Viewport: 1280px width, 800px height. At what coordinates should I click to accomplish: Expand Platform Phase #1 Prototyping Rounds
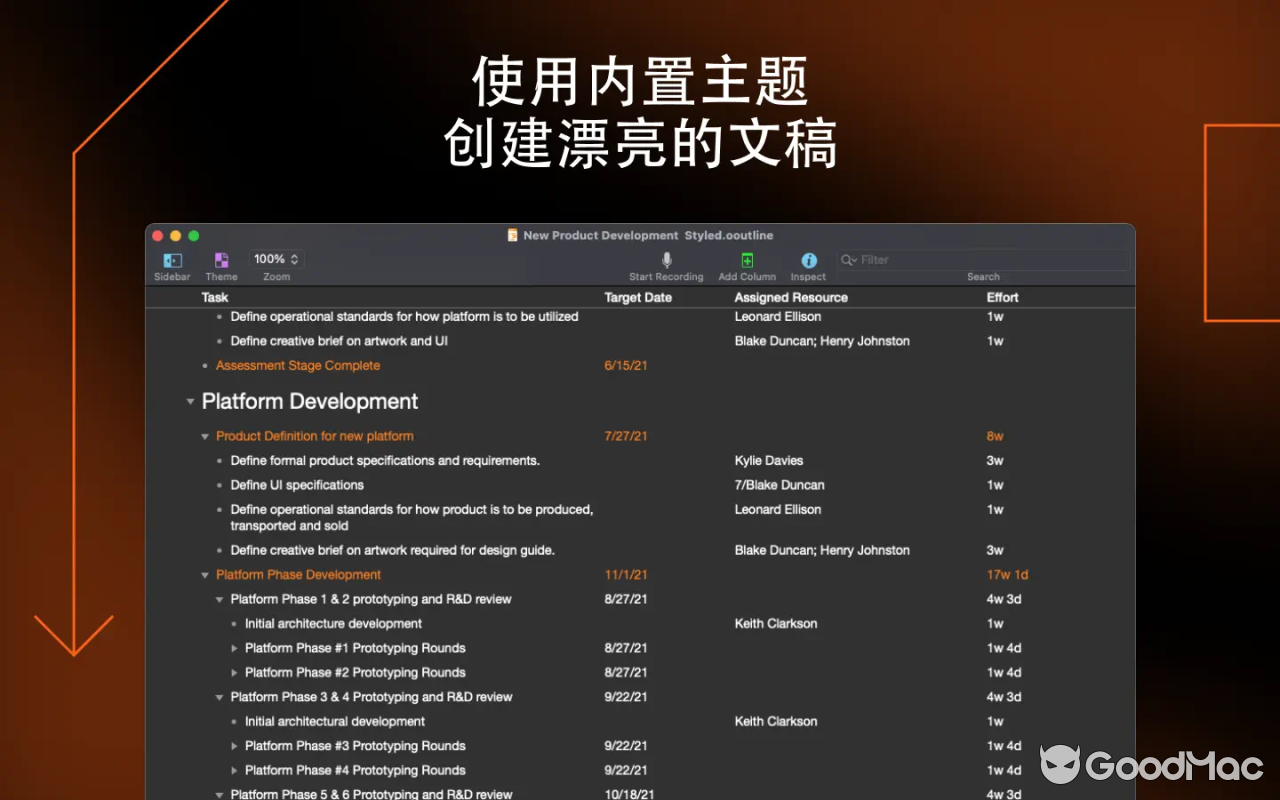point(233,648)
